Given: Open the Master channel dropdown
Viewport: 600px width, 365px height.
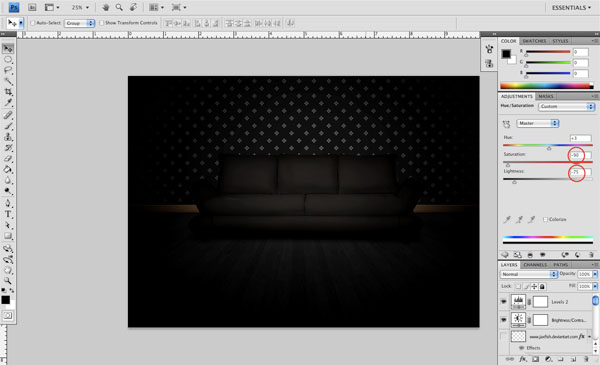Looking at the screenshot, I should 538,123.
